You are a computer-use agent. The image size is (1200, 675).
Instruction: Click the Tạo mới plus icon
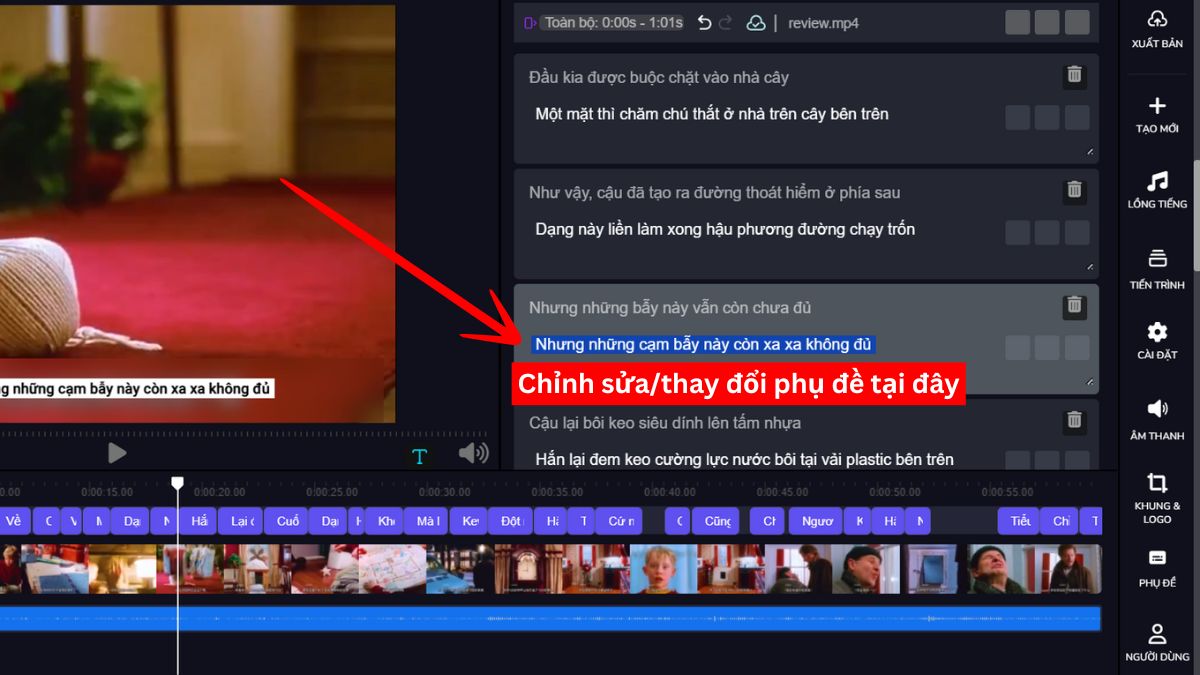(x=1157, y=106)
